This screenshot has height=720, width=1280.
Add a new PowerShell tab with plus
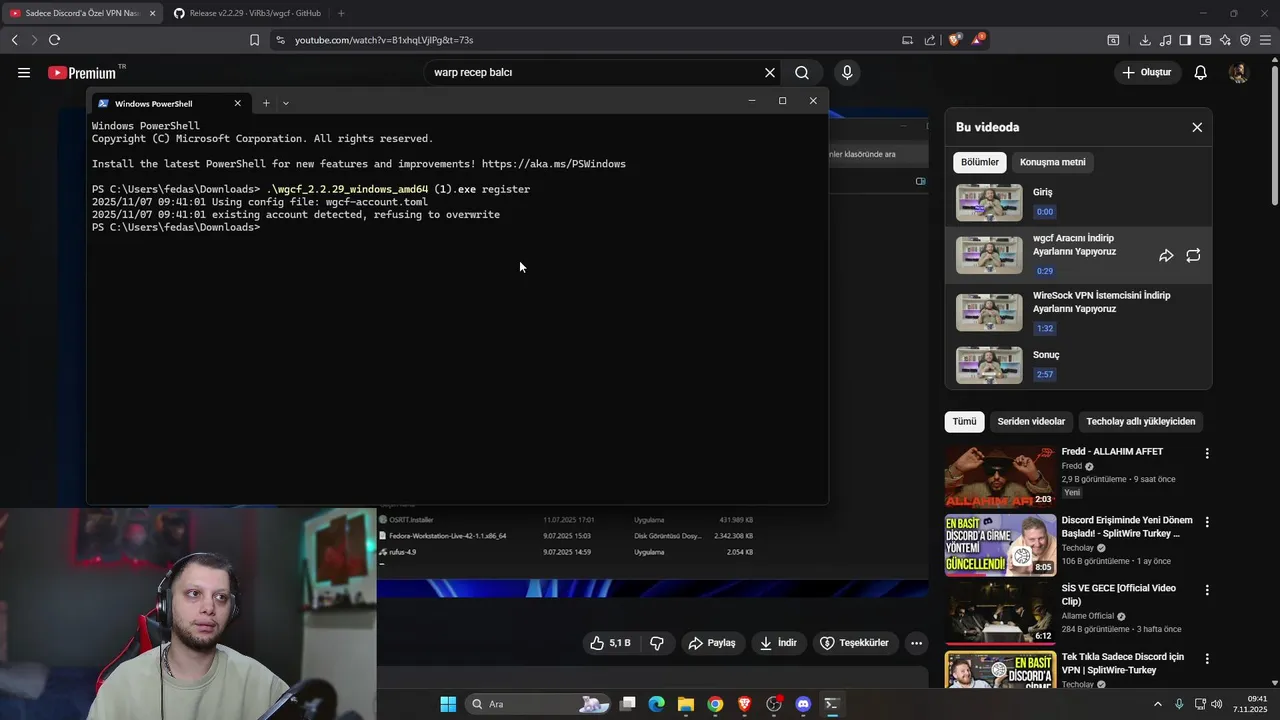266,103
